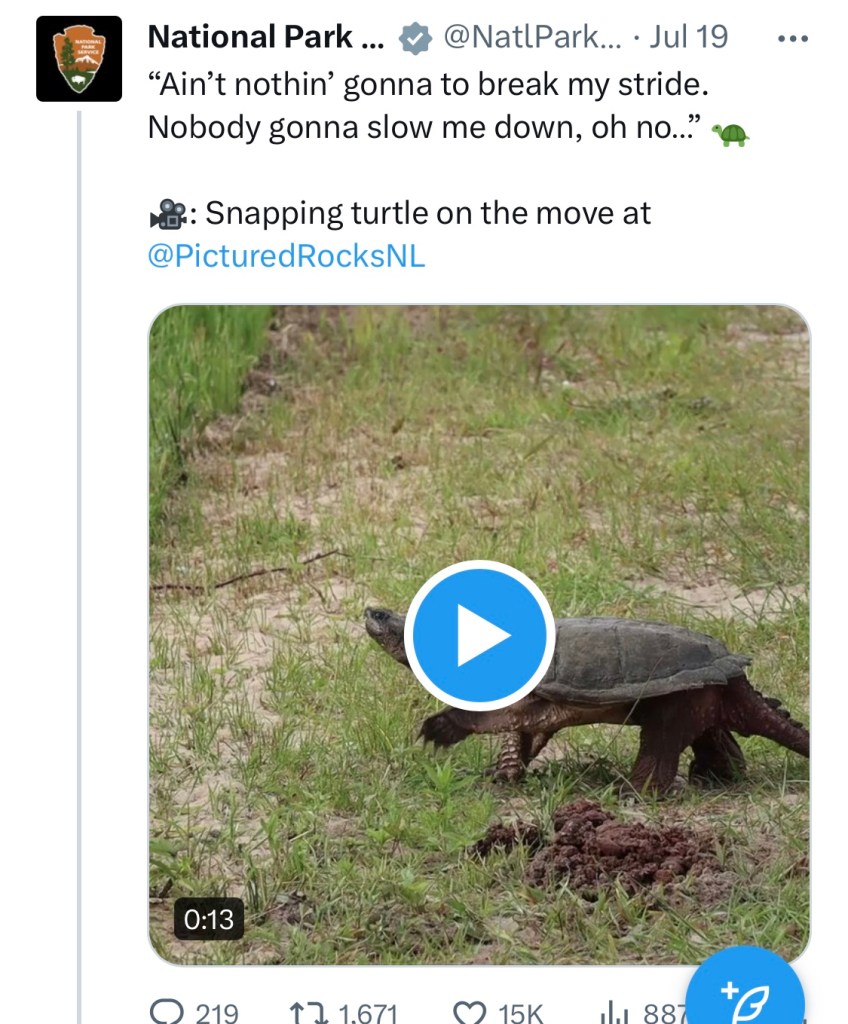Open the Jul 19 timestamp

[688, 38]
